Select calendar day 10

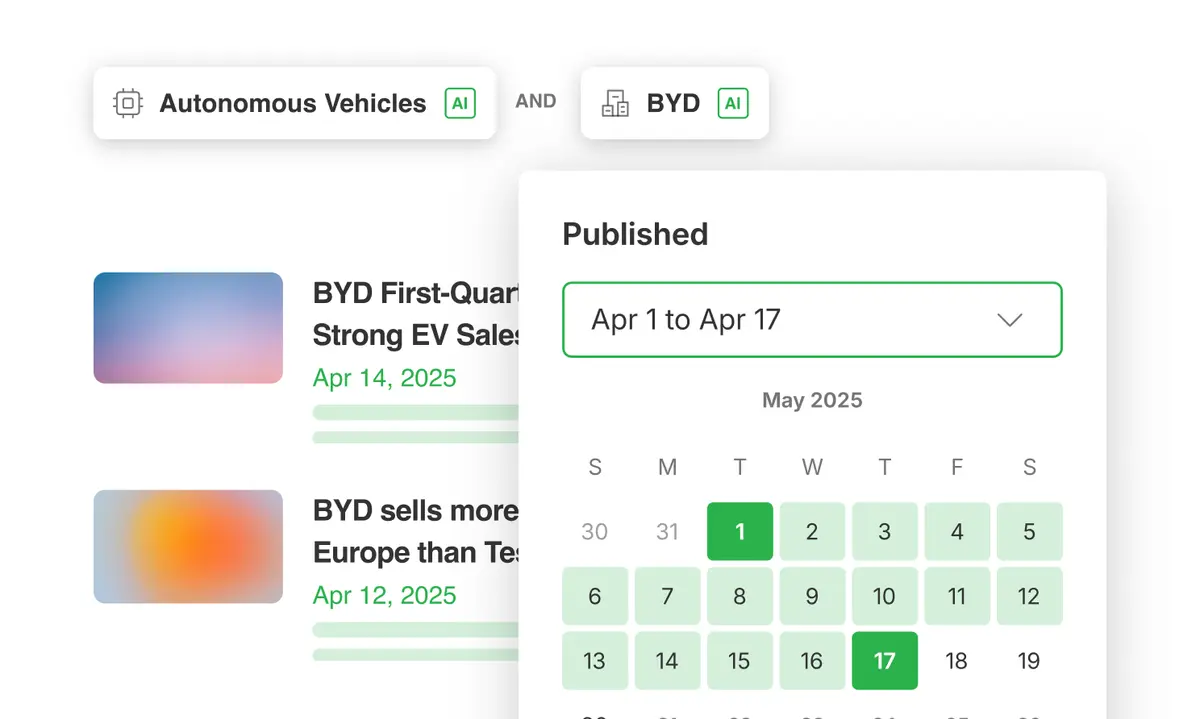(884, 596)
